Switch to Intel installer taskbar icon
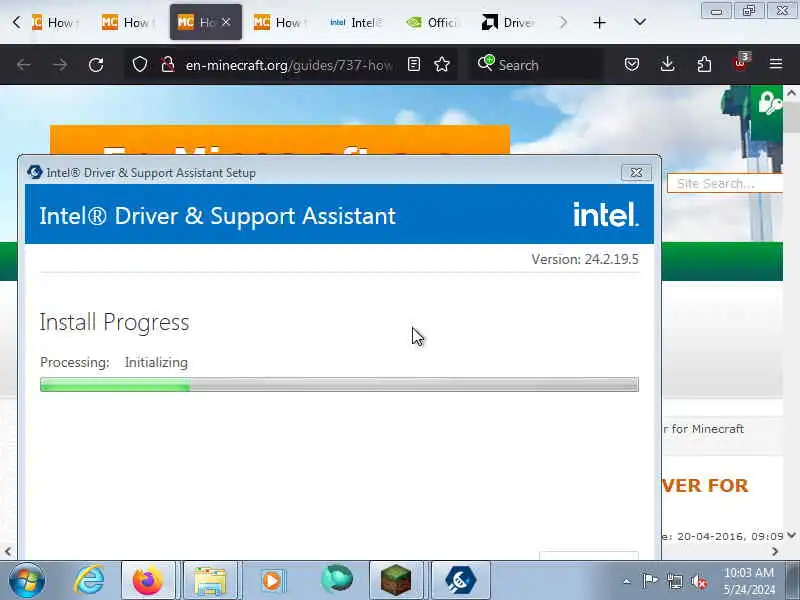The width and height of the screenshot is (800, 600). [x=460, y=580]
